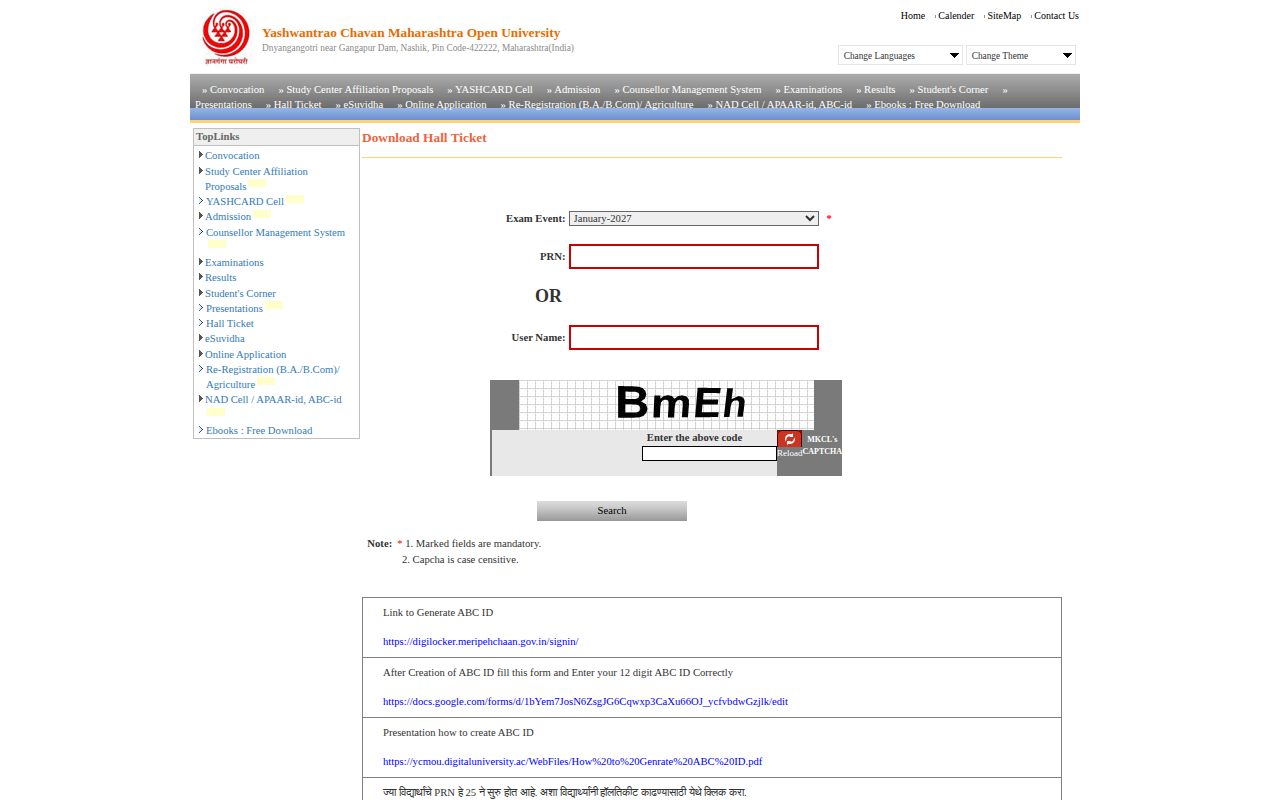
Task: Open Results in the TopLinks sidebar
Action: pyautogui.click(x=221, y=277)
